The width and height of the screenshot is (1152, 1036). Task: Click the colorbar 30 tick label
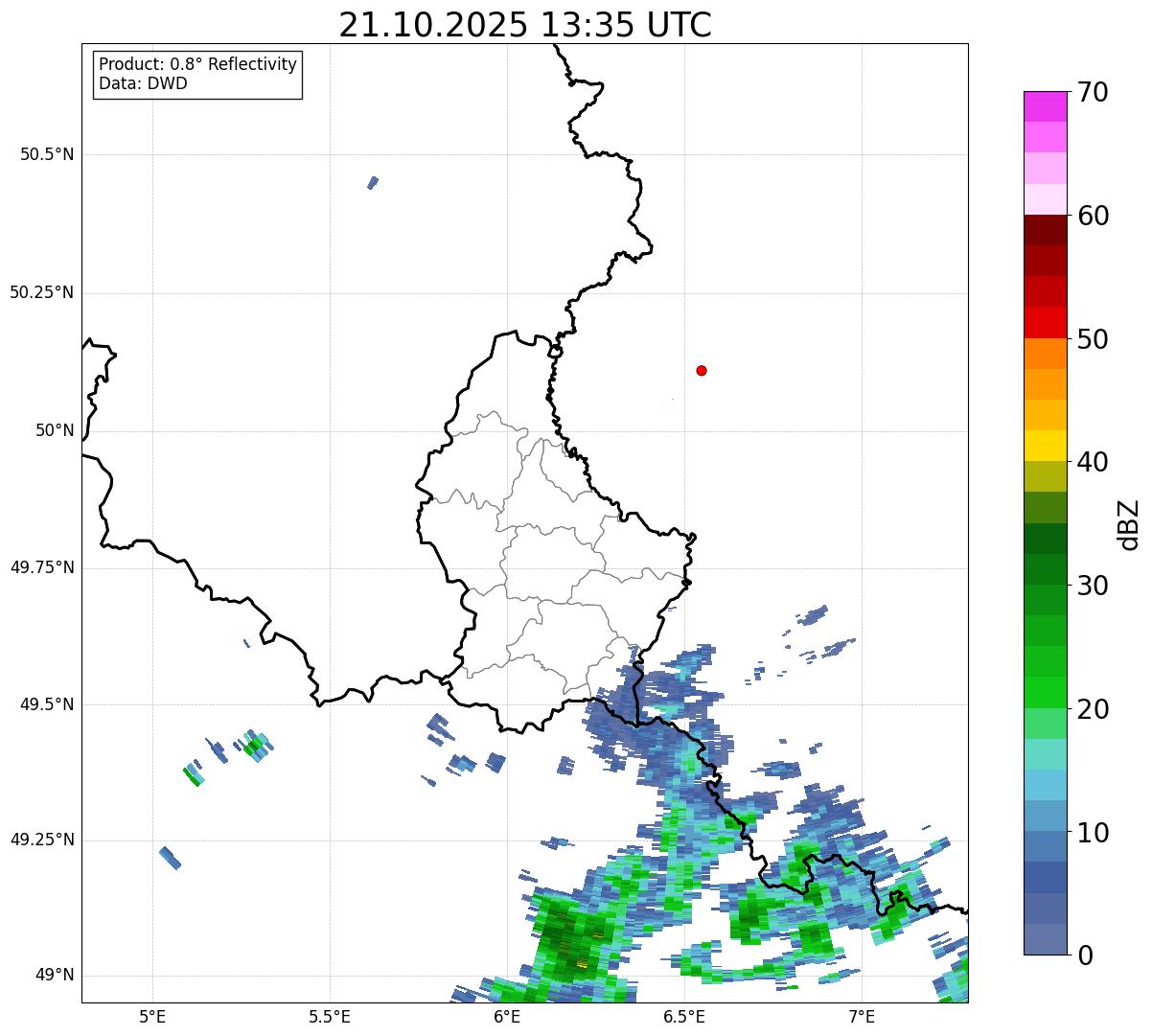point(1093,586)
